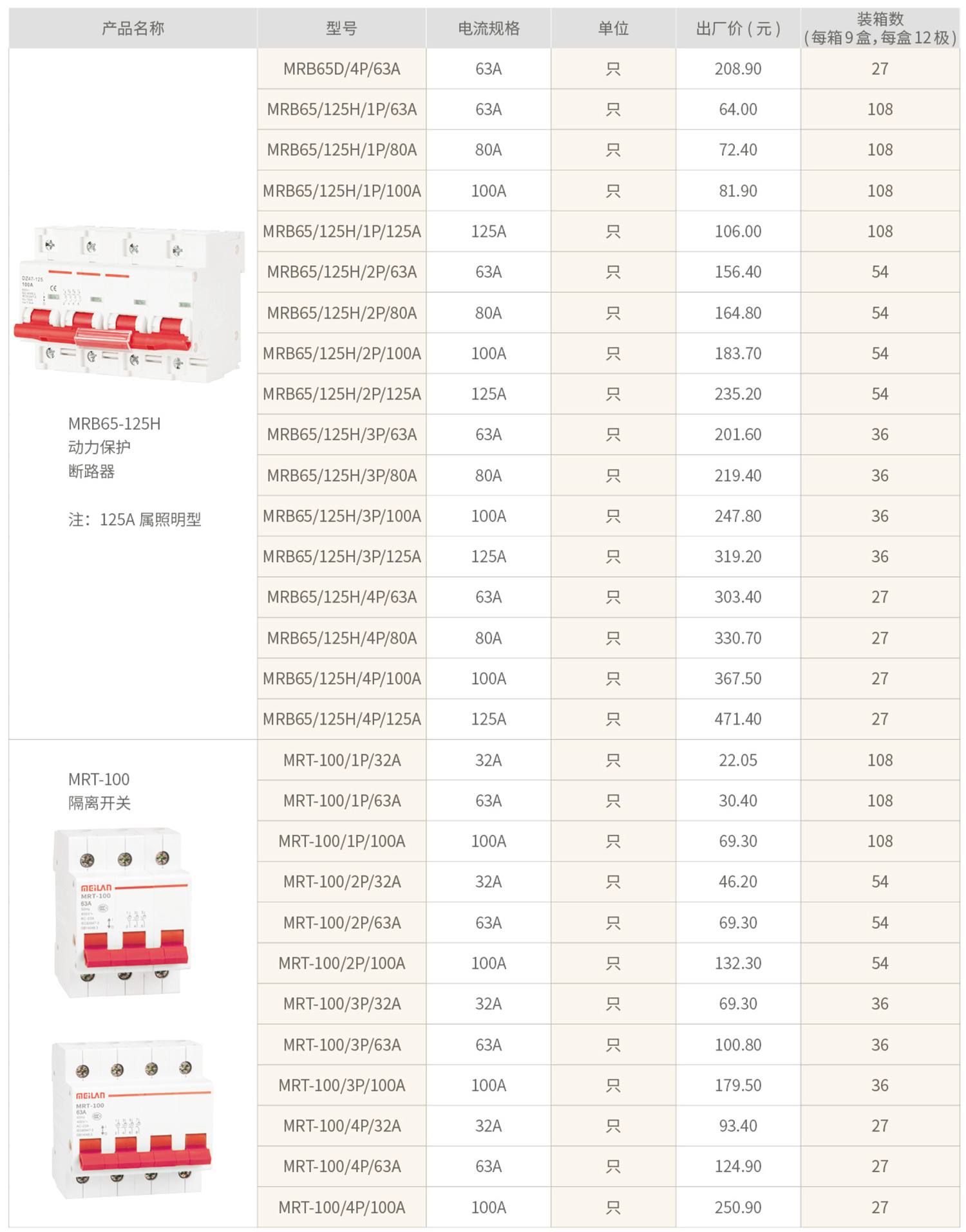Click model cell MRT-100/3P/63A
Image resolution: width=966 pixels, height=1232 pixels.
[x=341, y=1045]
